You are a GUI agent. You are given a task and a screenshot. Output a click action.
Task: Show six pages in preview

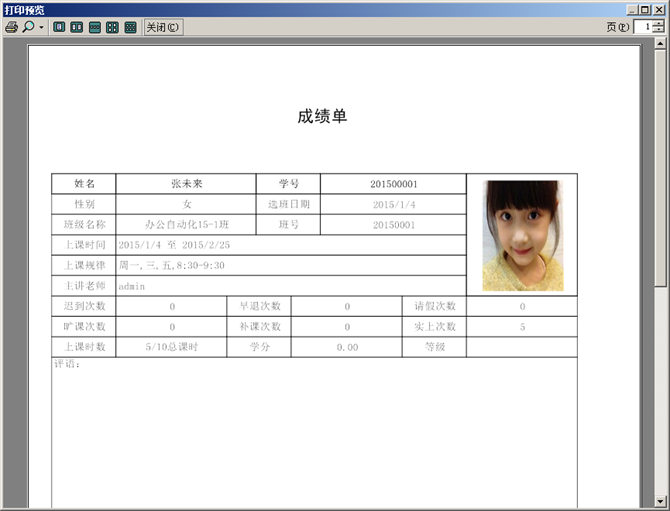click(130, 27)
